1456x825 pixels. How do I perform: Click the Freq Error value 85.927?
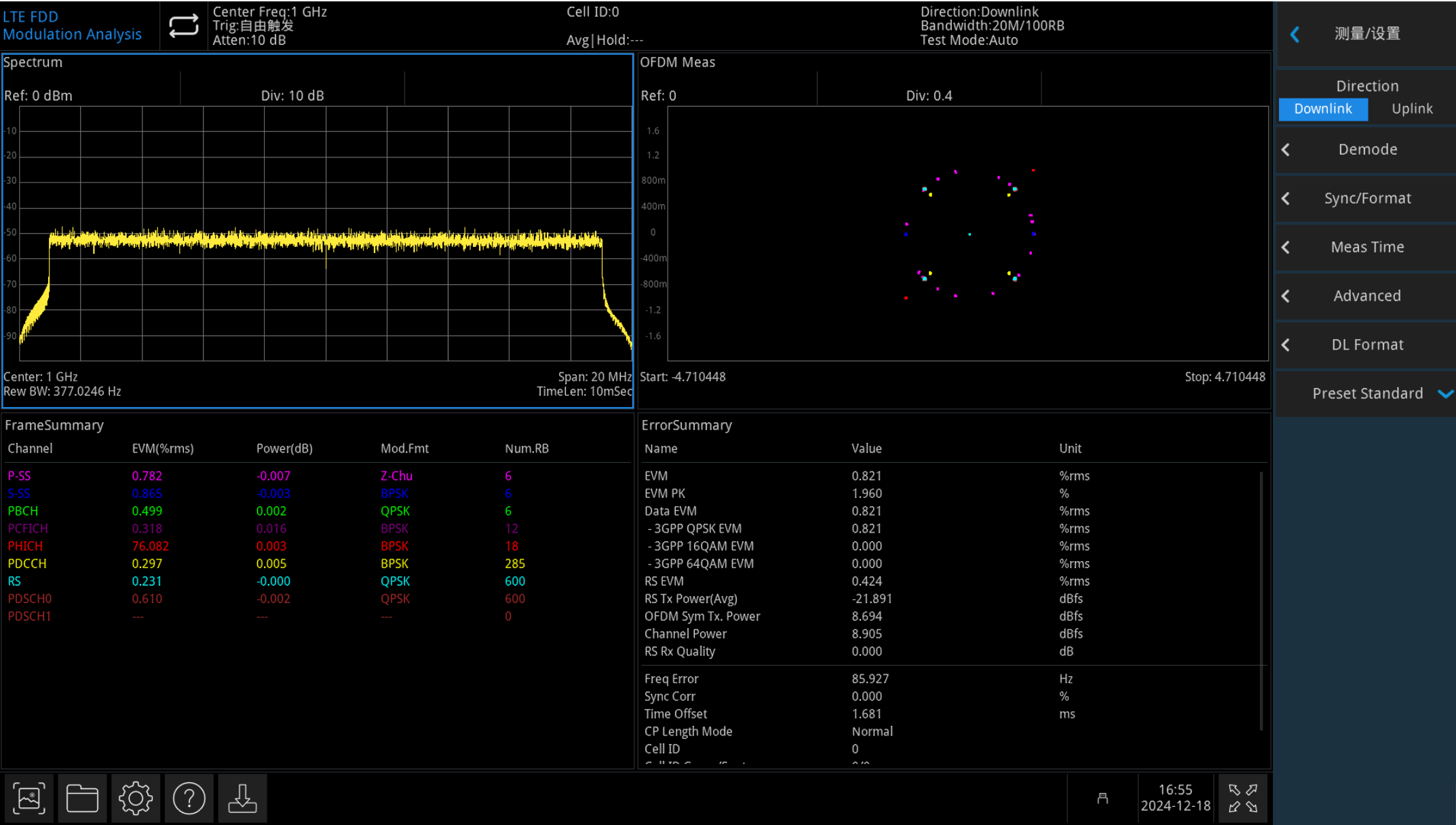pos(870,679)
